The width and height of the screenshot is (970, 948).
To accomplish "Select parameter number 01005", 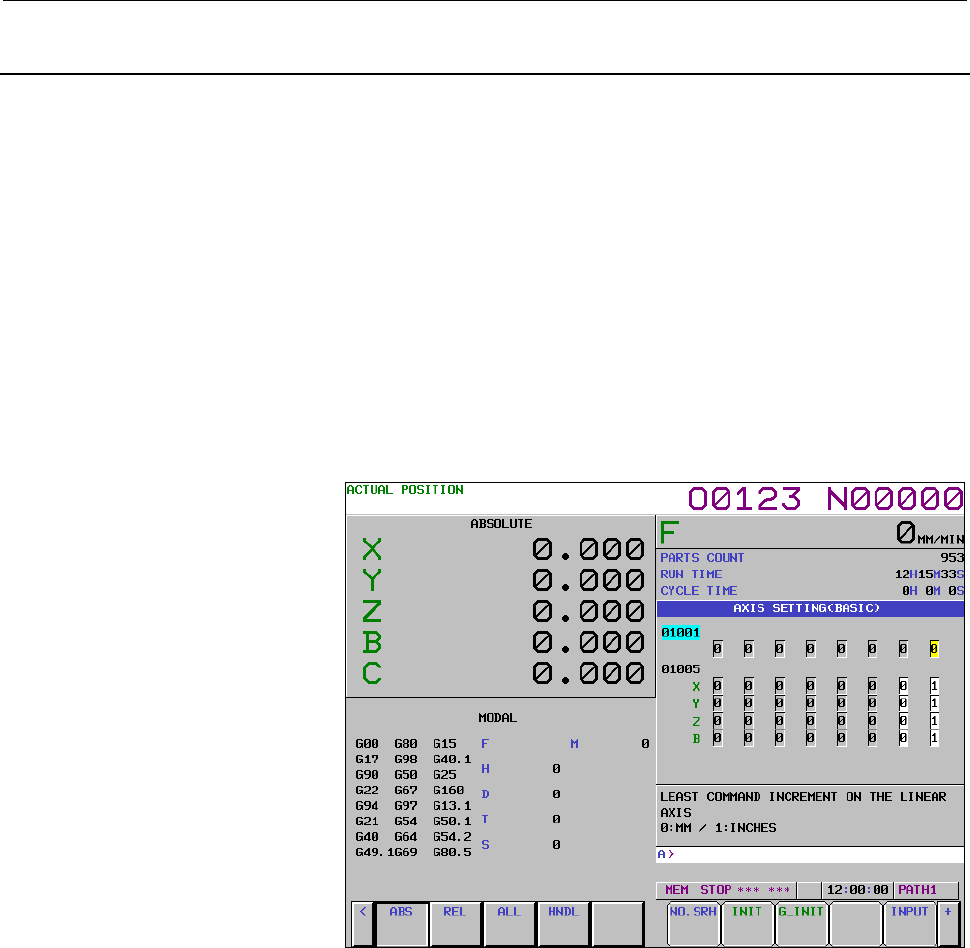I will click(x=680, y=669).
